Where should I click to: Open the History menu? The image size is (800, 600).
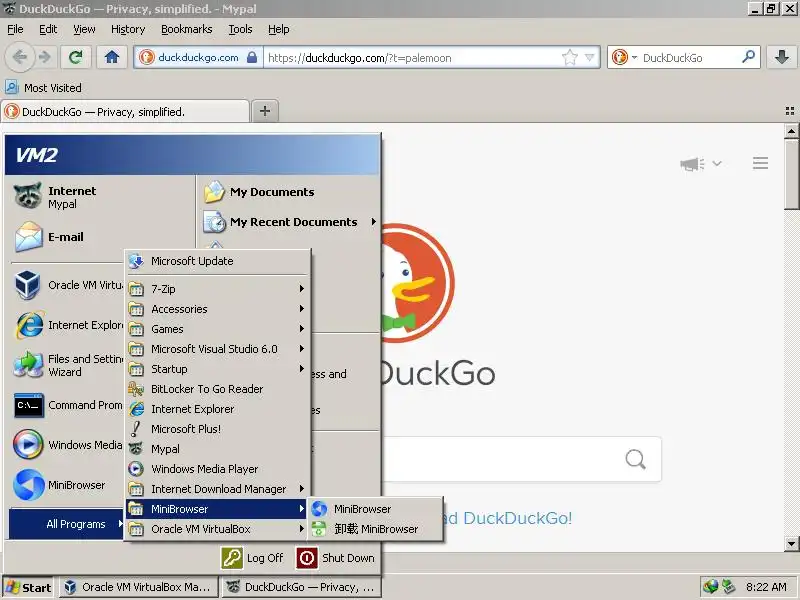(128, 29)
